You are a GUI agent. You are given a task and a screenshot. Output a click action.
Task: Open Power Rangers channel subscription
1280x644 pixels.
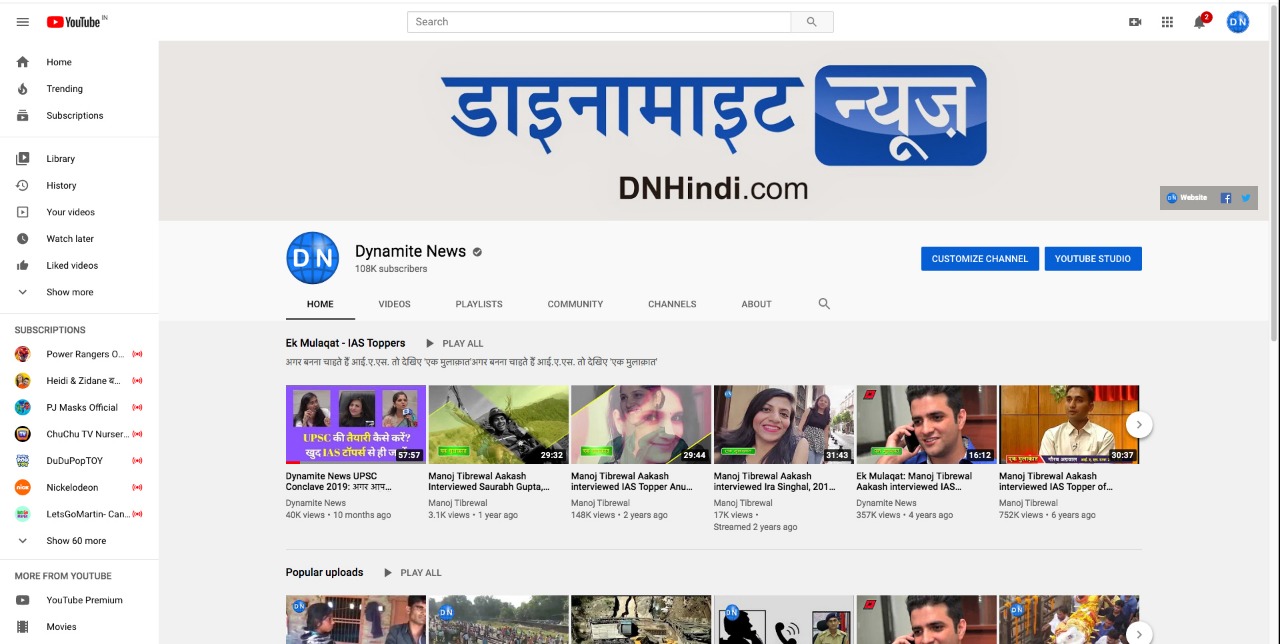click(79, 354)
